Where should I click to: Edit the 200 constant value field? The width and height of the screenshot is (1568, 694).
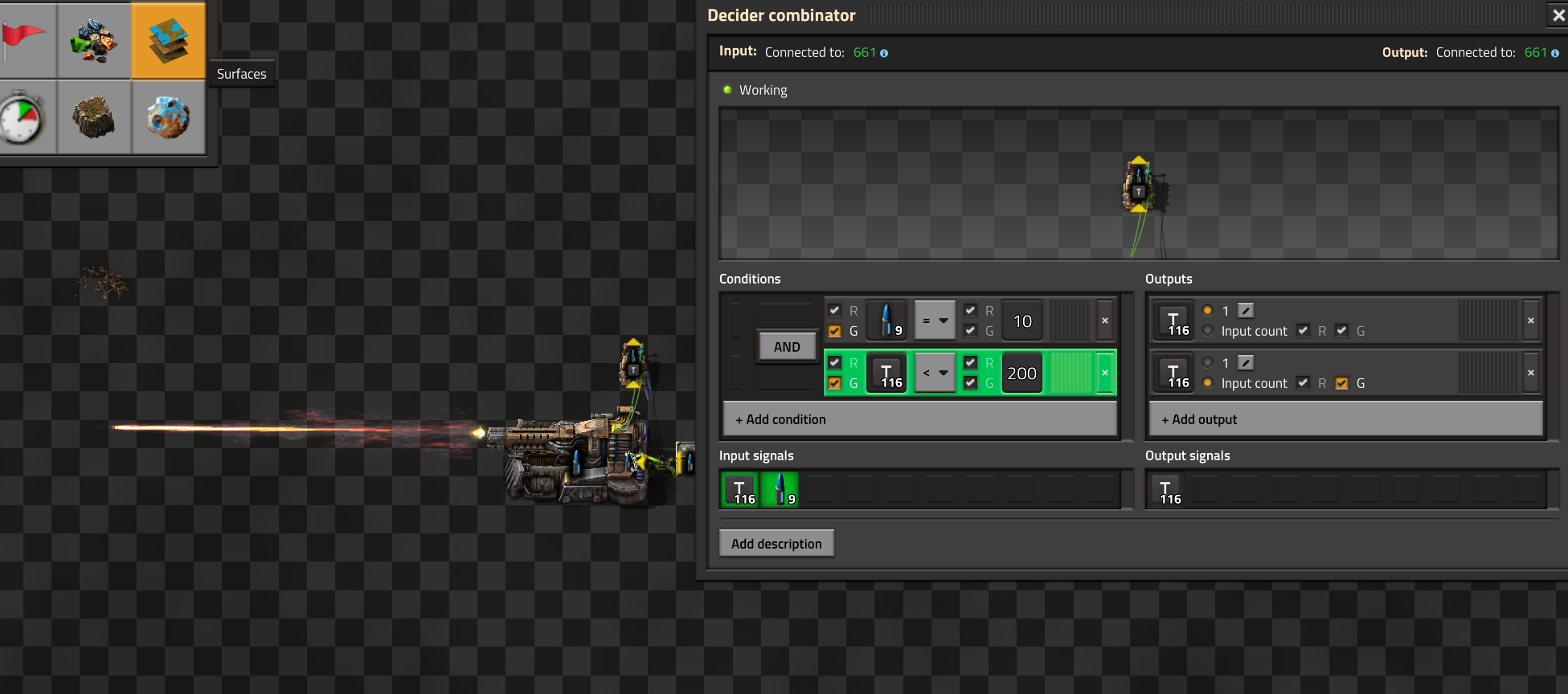(1021, 374)
